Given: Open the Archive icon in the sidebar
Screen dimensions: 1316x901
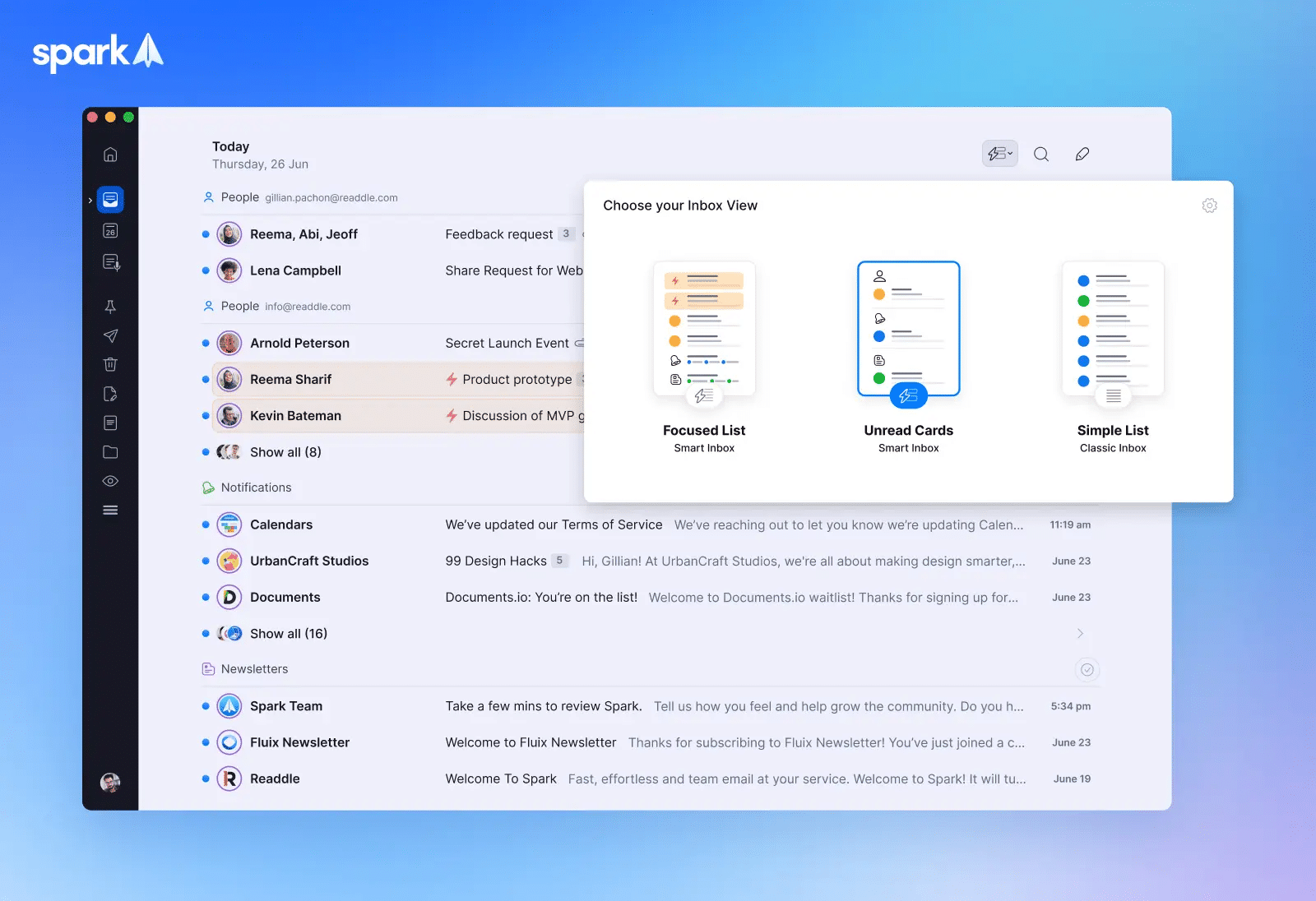Looking at the screenshot, I should [110, 423].
